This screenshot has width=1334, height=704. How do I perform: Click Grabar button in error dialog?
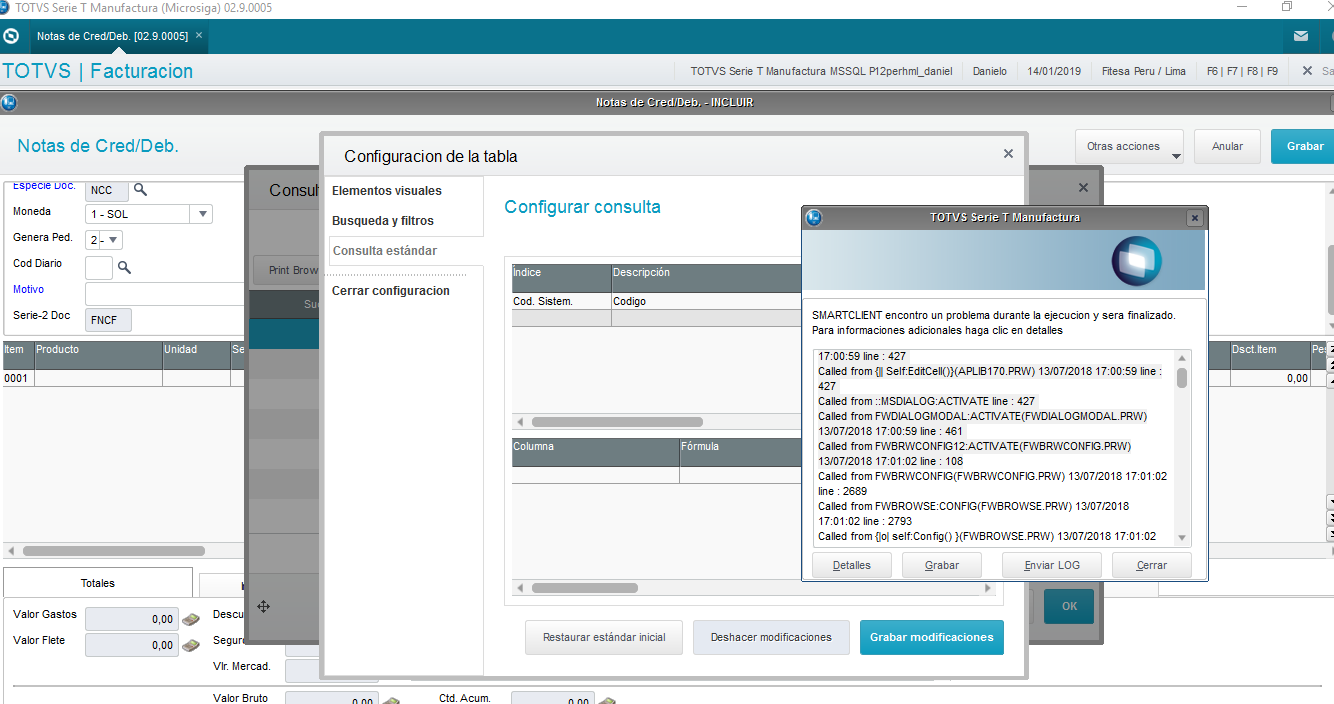pyautogui.click(x=942, y=565)
